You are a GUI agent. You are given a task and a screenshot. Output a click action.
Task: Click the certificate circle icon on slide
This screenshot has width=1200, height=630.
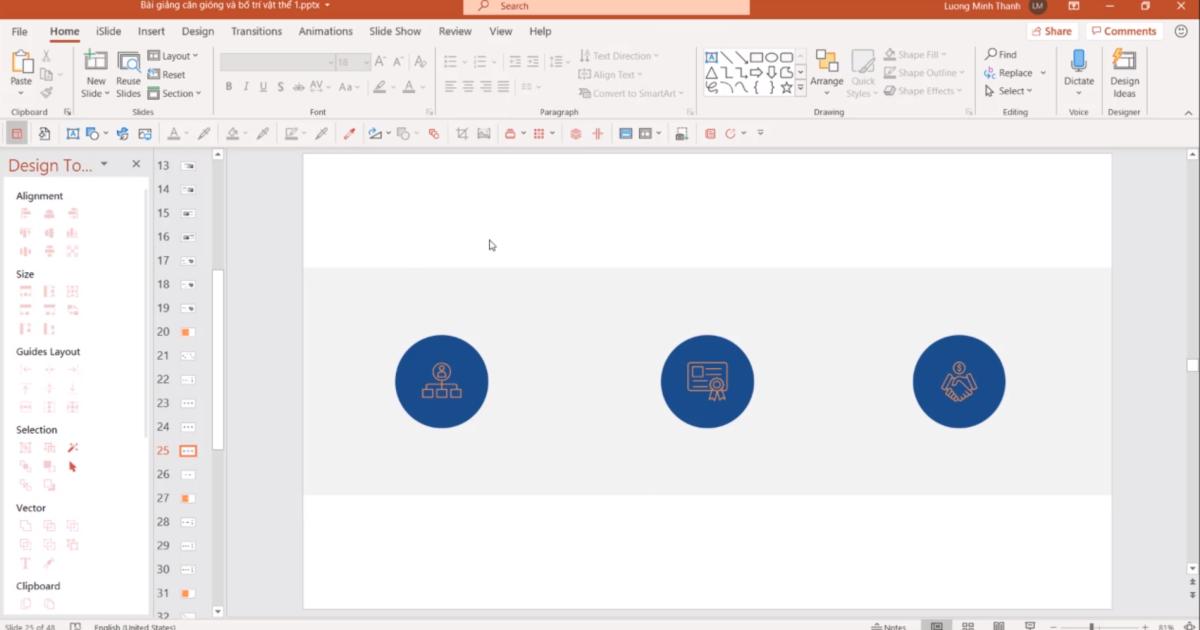(706, 381)
